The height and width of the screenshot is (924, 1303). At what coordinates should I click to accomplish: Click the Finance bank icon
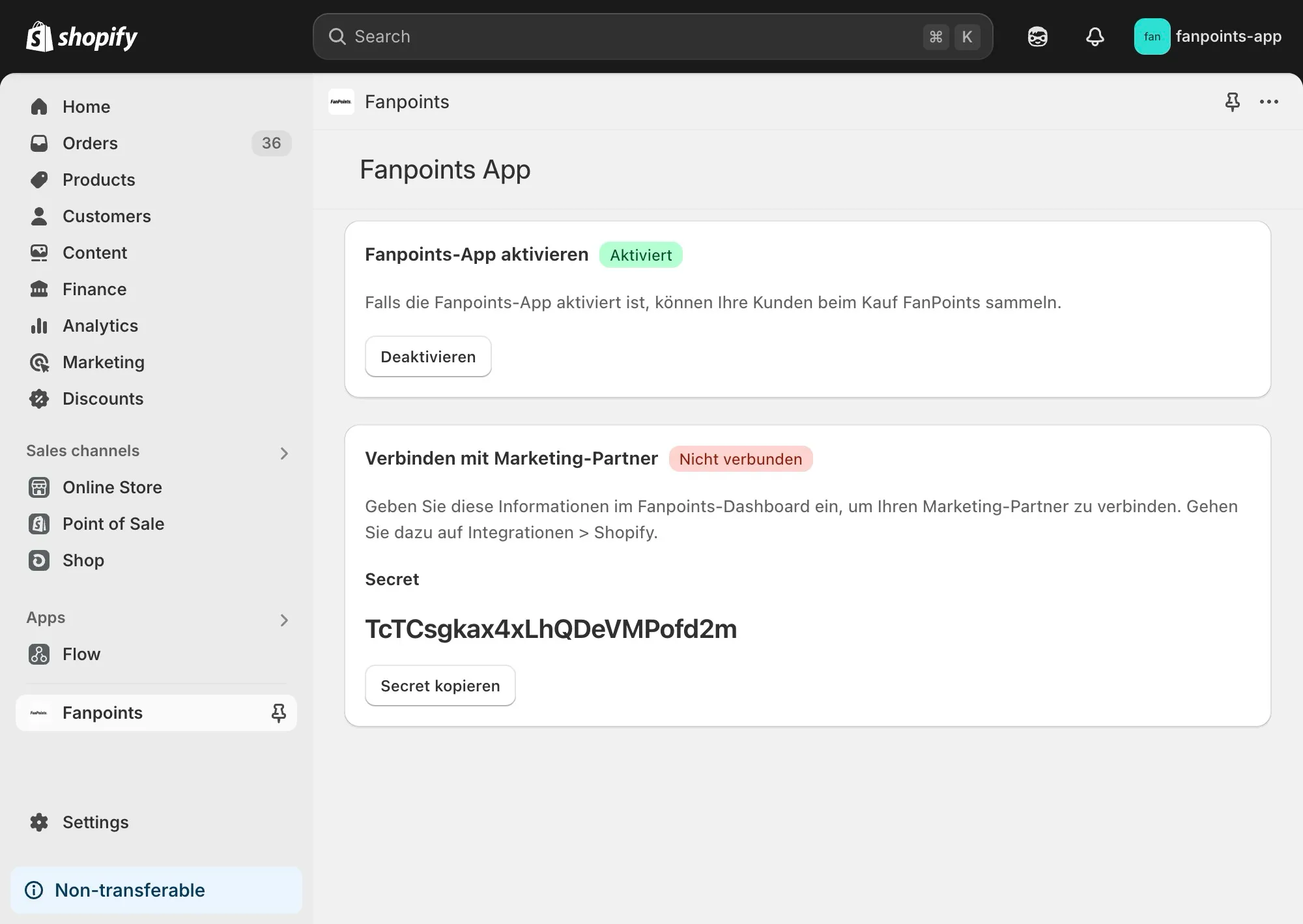(x=39, y=289)
